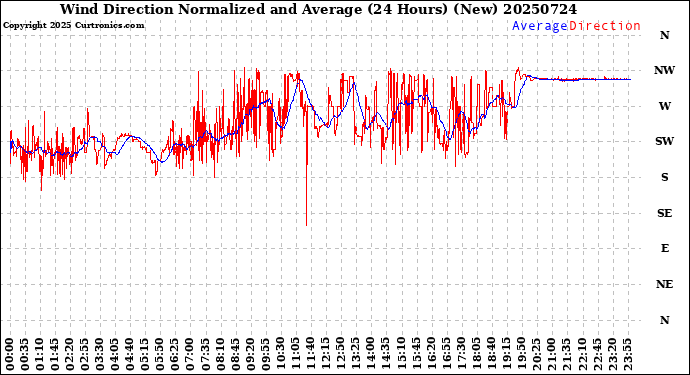Click the 21:35 time axis label

567,354
